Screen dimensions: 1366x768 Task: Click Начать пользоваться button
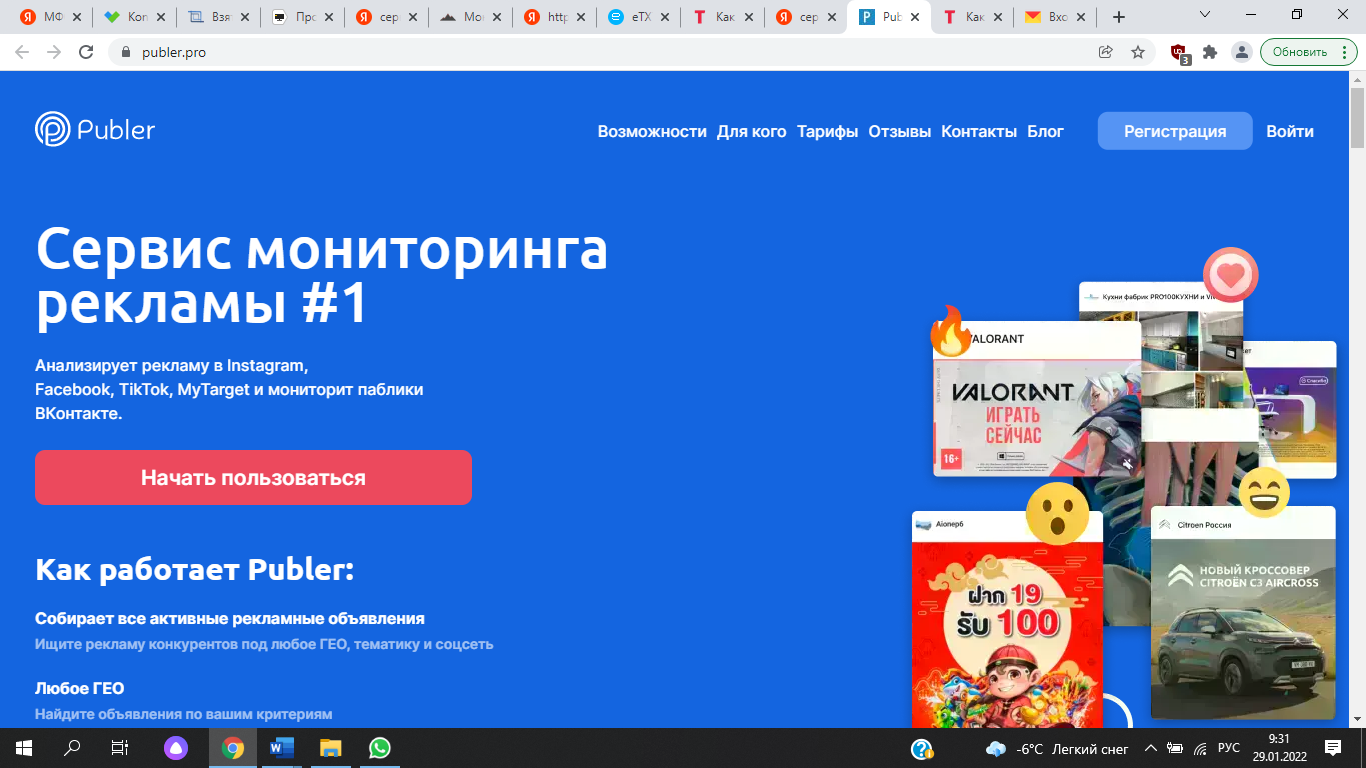[x=253, y=477]
